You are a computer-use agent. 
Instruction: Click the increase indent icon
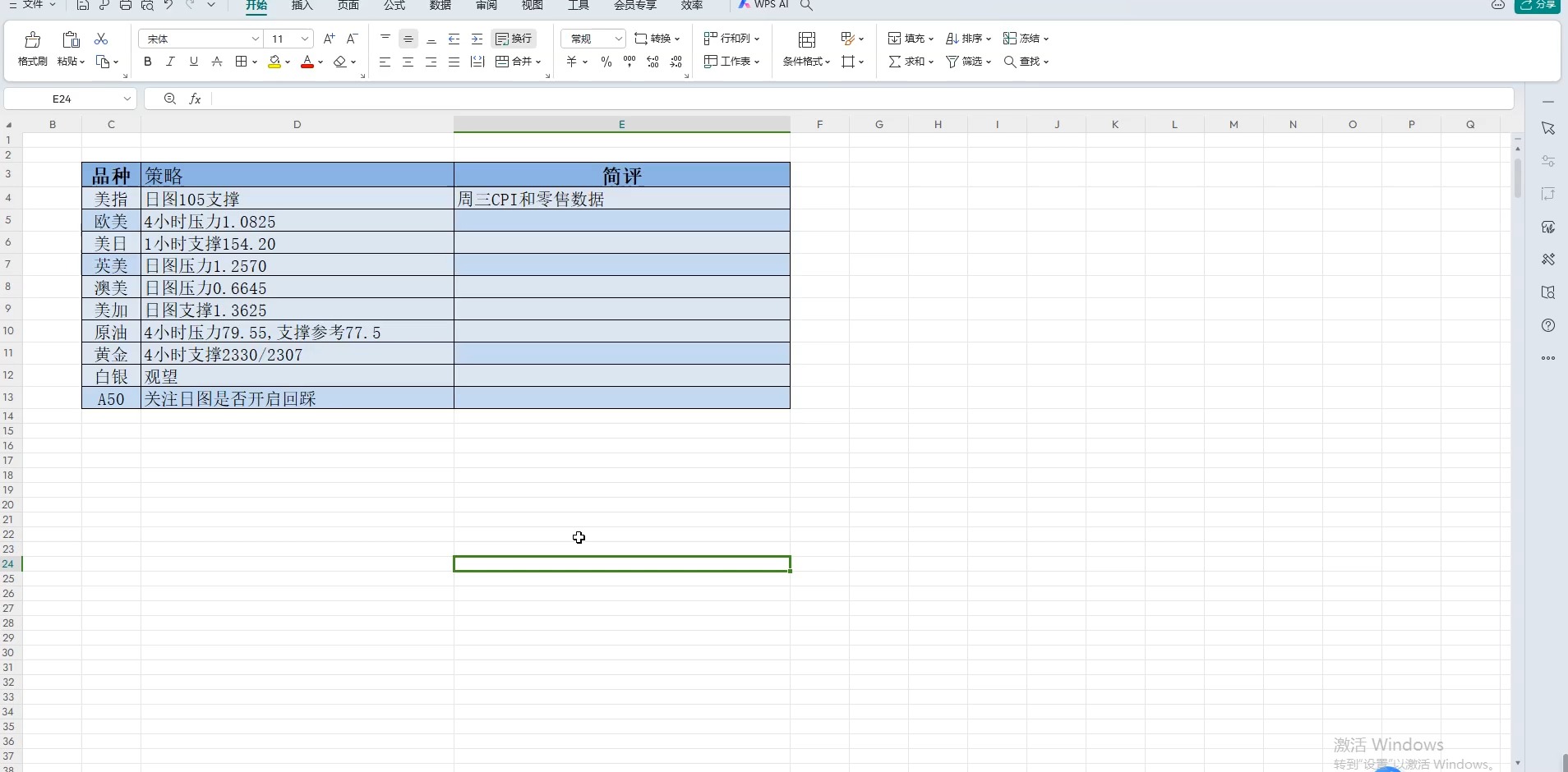tap(477, 39)
